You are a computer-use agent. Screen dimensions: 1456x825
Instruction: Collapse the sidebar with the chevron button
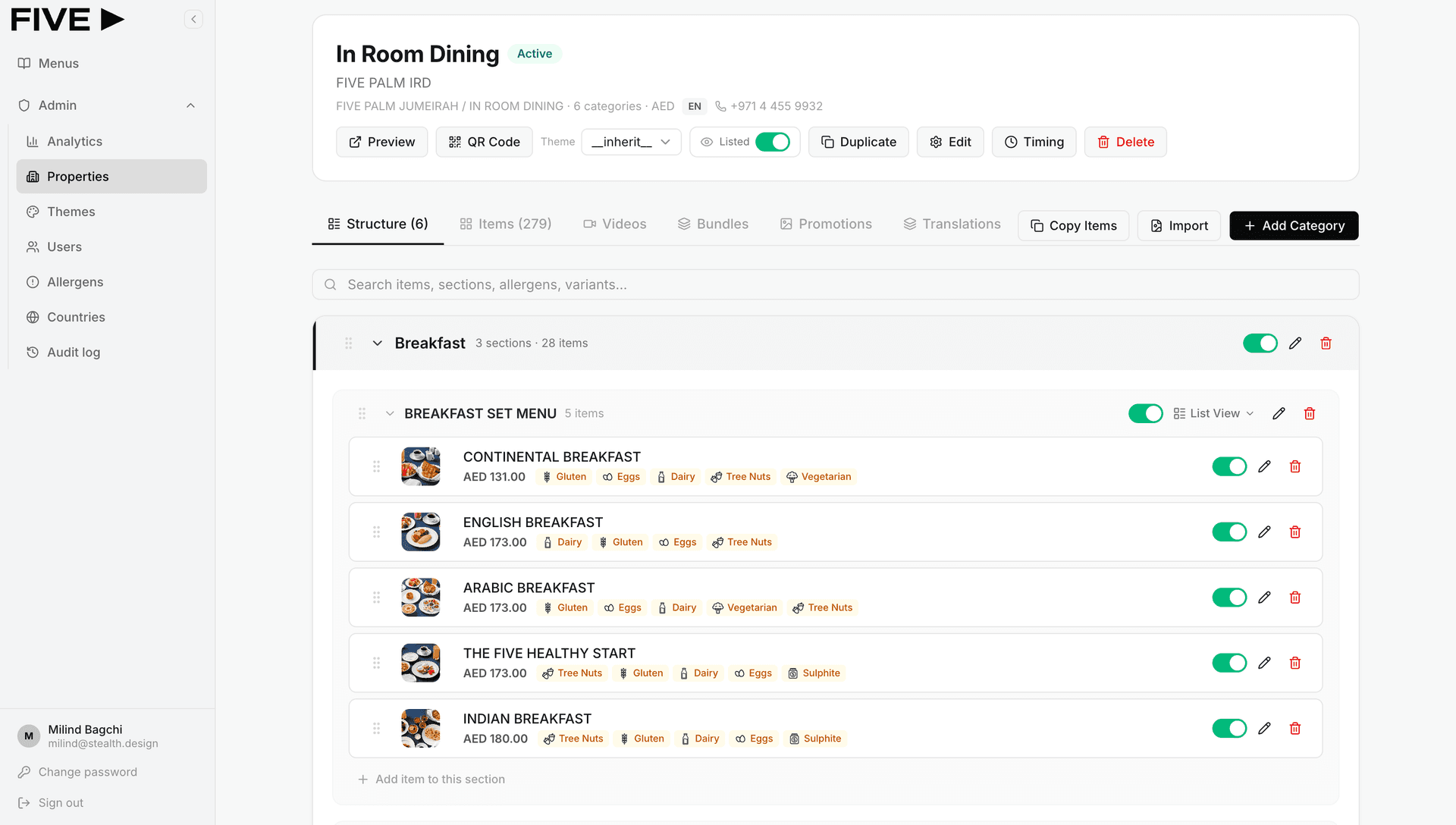click(x=193, y=19)
